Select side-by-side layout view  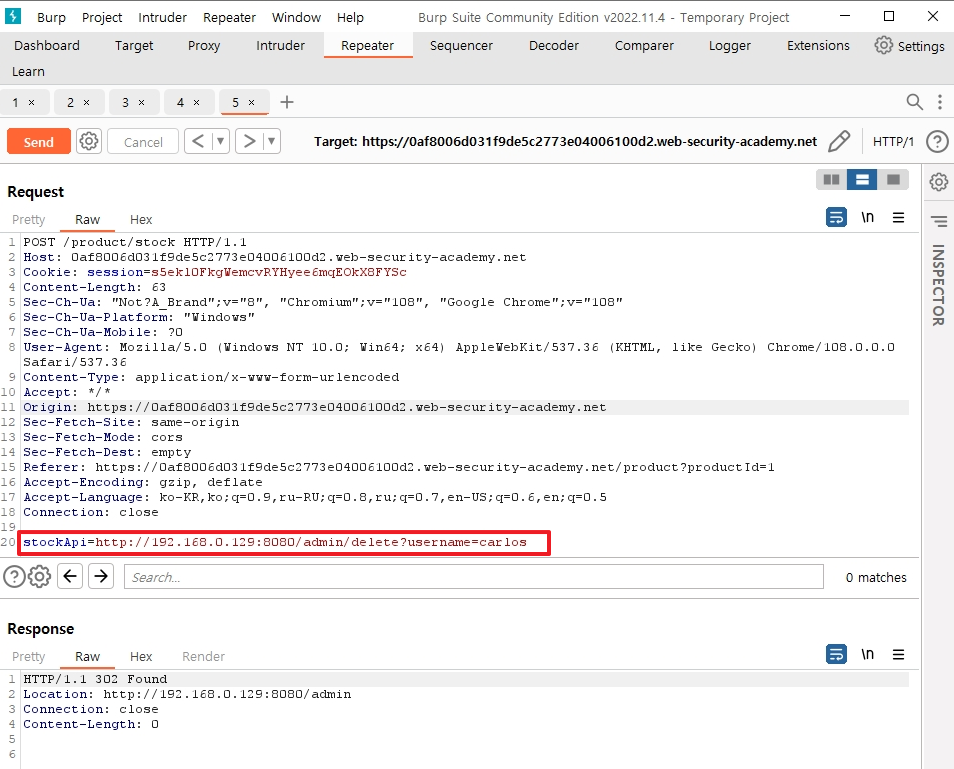click(x=831, y=179)
